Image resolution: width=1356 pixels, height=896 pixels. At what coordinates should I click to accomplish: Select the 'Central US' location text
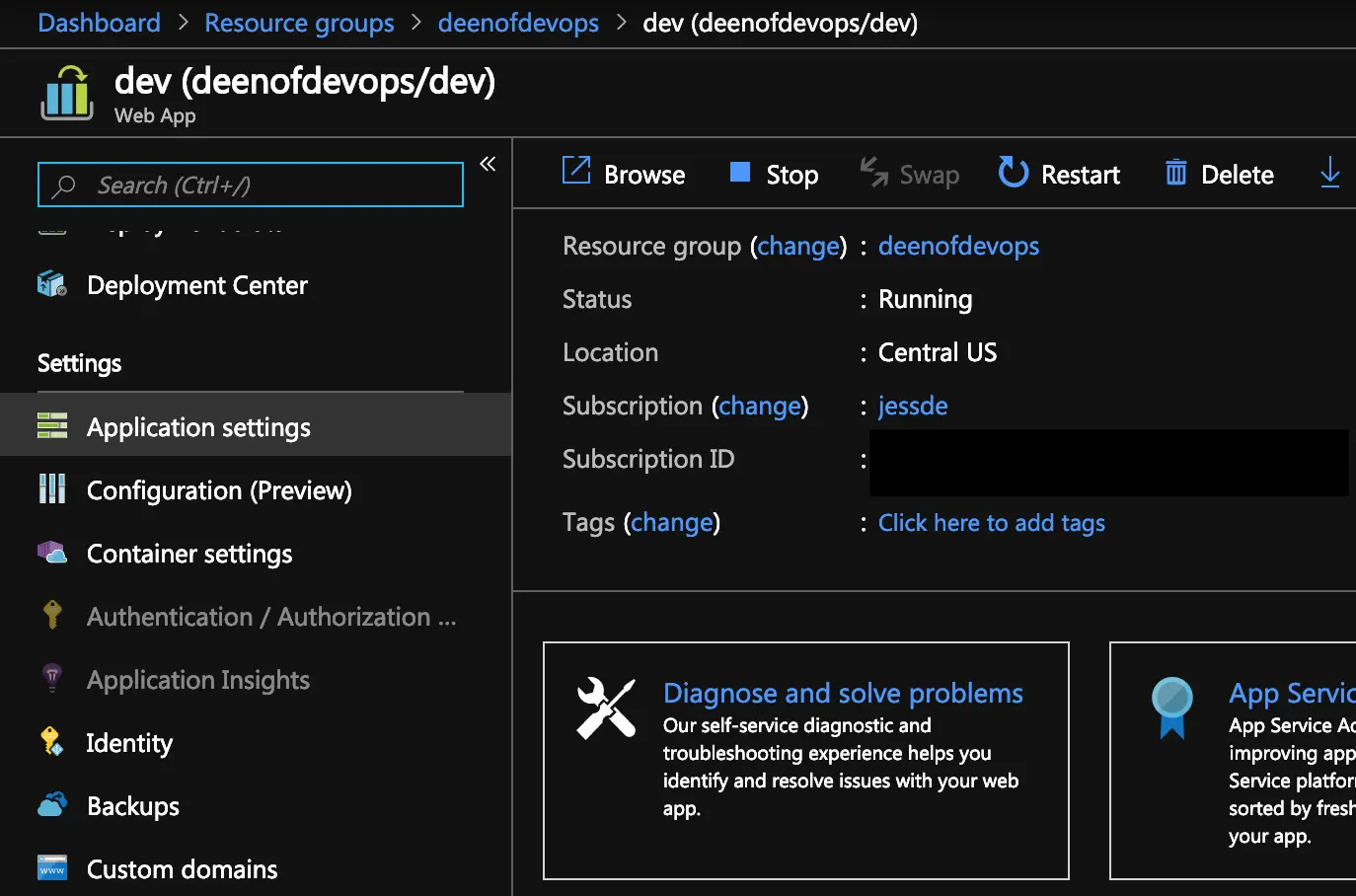pyautogui.click(x=938, y=352)
